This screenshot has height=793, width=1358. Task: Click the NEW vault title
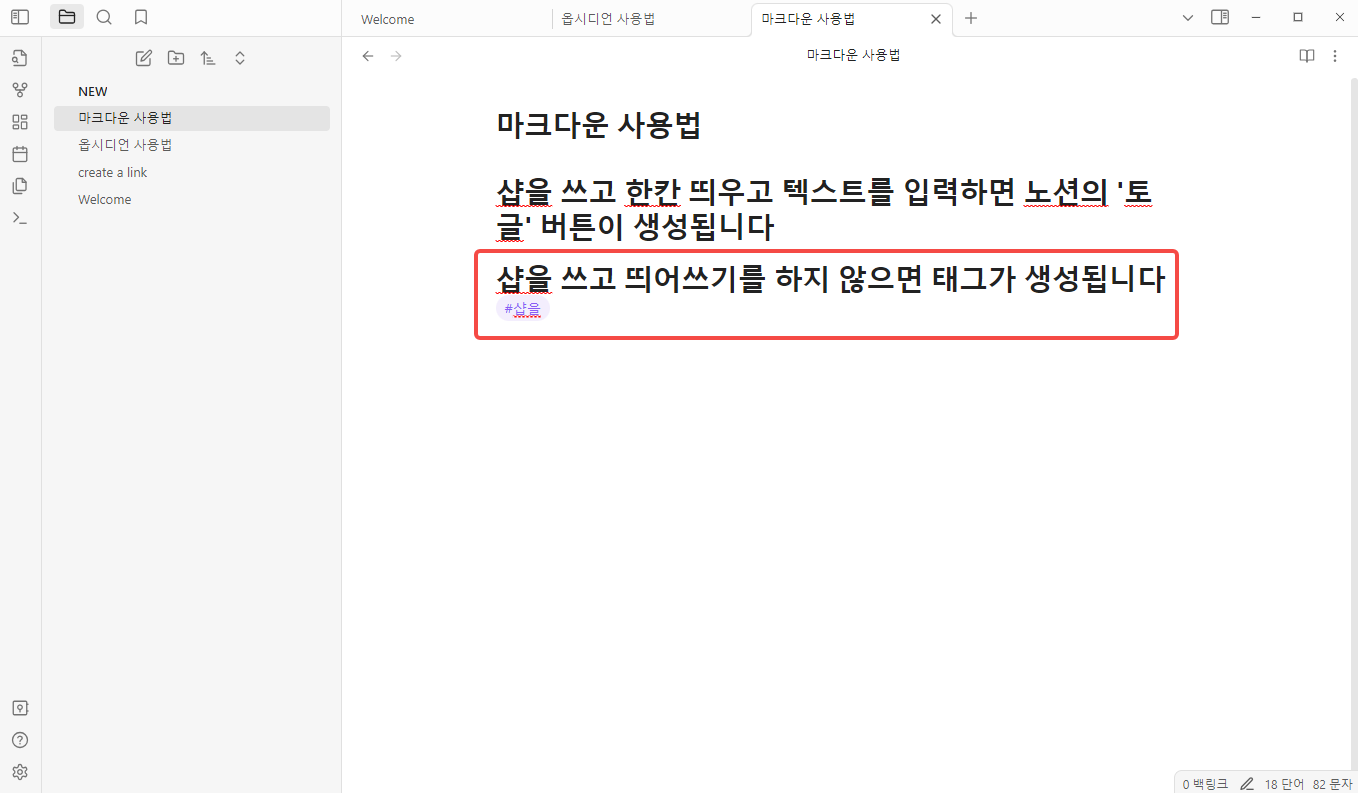point(93,91)
